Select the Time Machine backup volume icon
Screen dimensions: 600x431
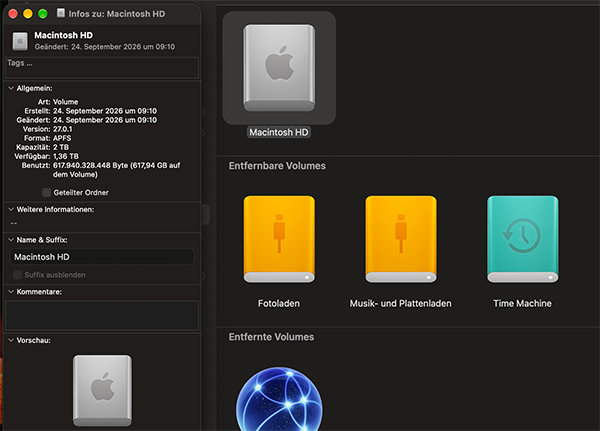point(522,239)
